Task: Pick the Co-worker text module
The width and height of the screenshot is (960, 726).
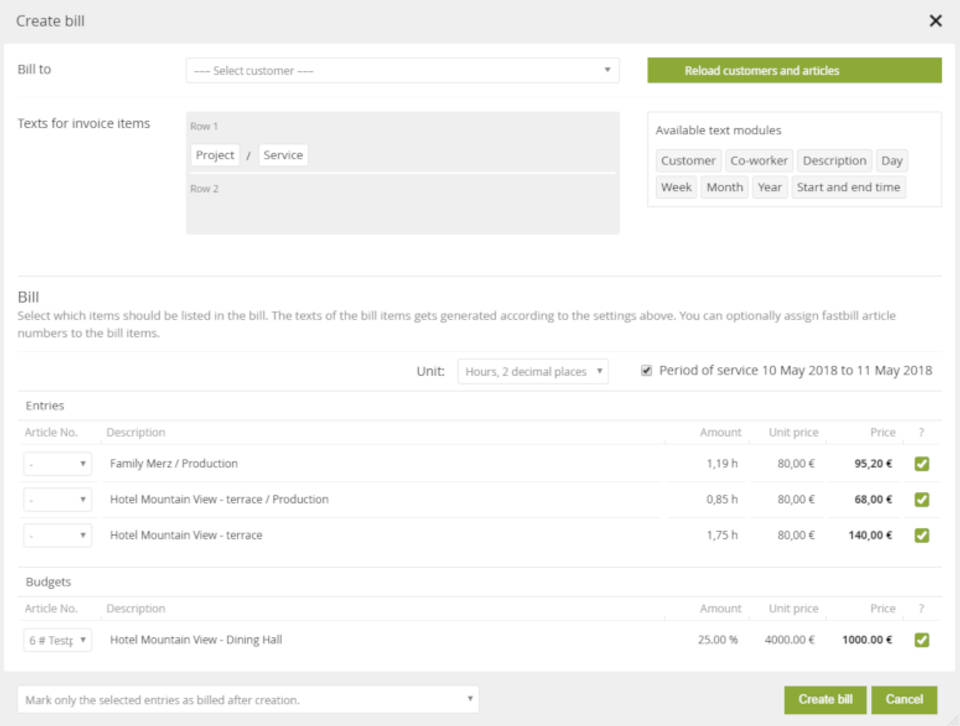Action: point(759,161)
